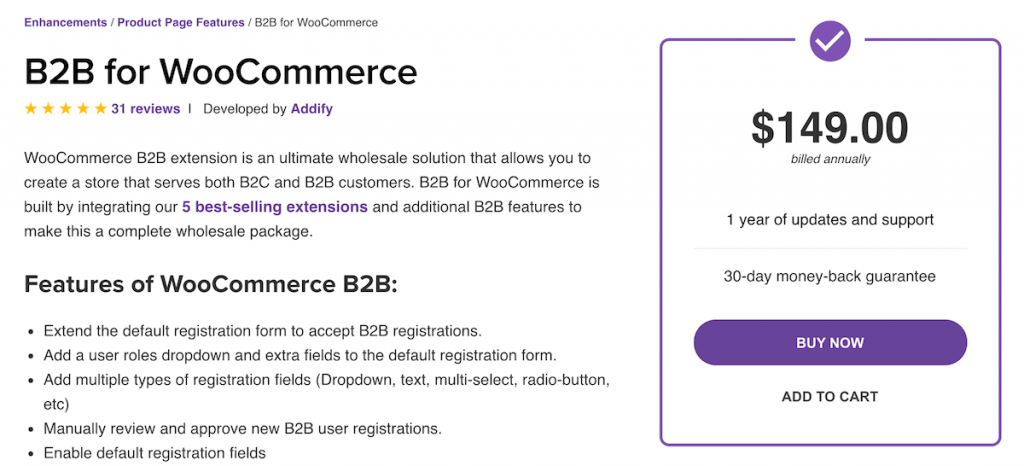
Task: Click the second yellow rating star
Action: (x=48, y=108)
